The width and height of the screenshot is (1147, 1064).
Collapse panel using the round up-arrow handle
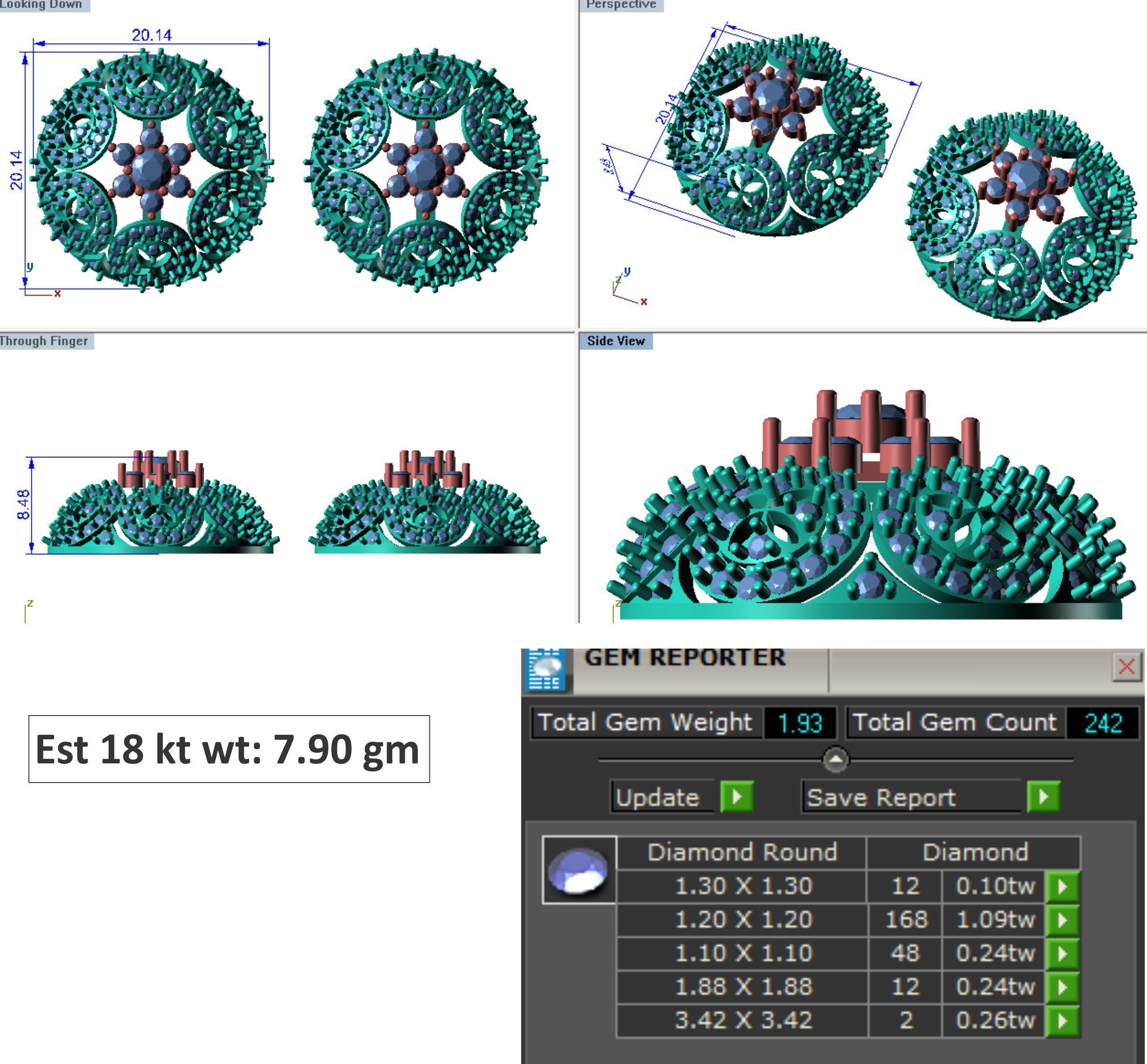point(836,759)
